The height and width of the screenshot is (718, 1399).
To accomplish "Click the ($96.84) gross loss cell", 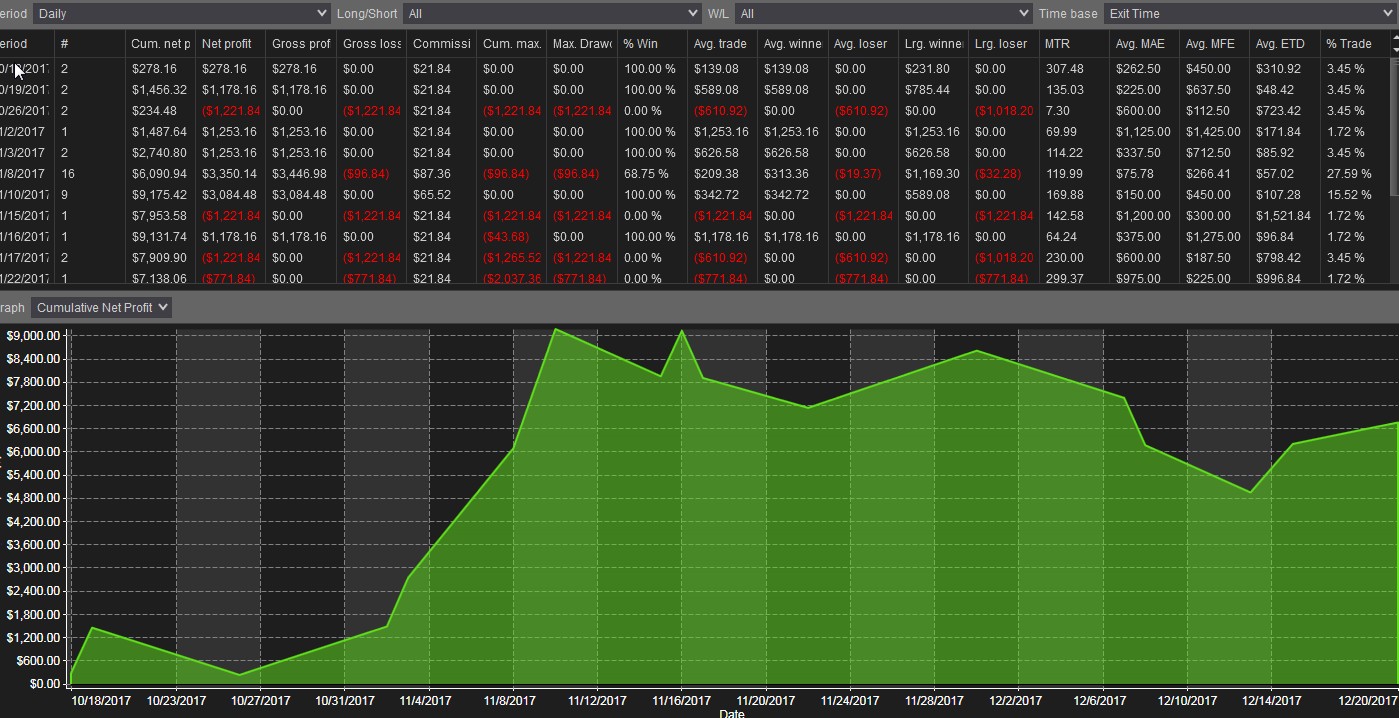I will tap(370, 174).
